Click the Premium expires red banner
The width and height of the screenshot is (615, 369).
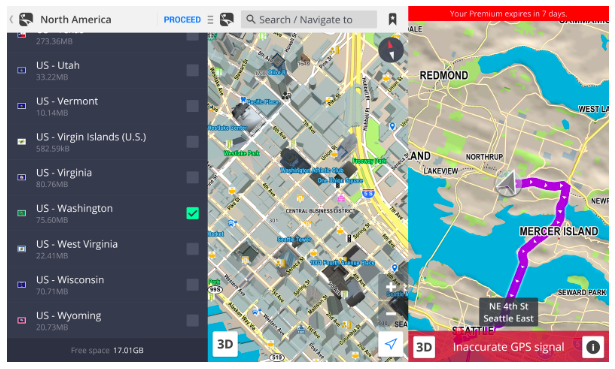coord(508,14)
